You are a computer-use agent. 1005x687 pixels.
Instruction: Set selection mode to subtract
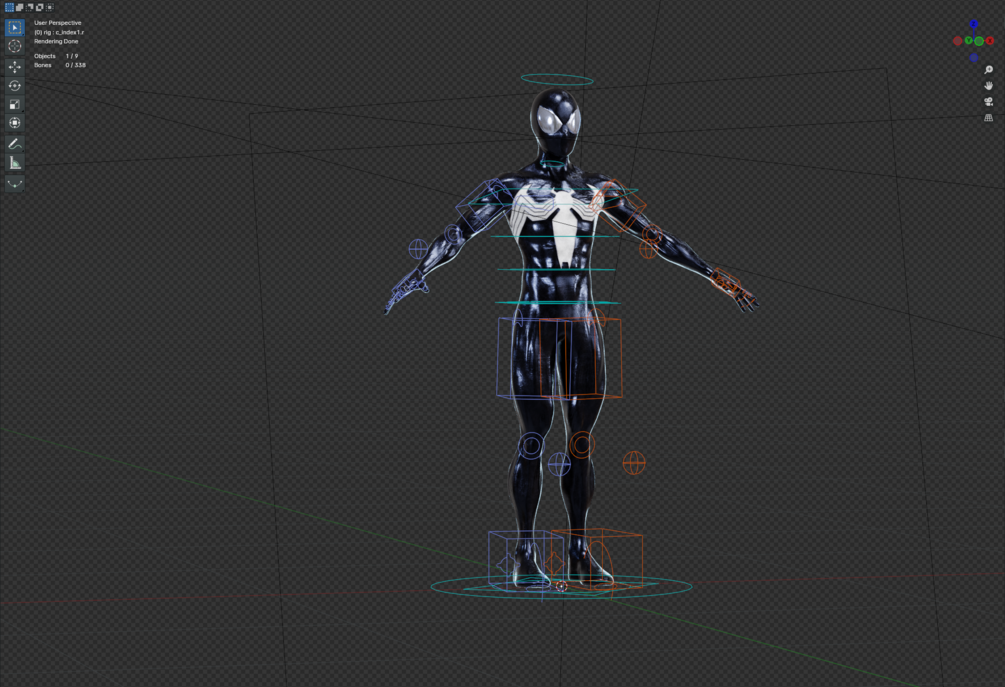(29, 8)
